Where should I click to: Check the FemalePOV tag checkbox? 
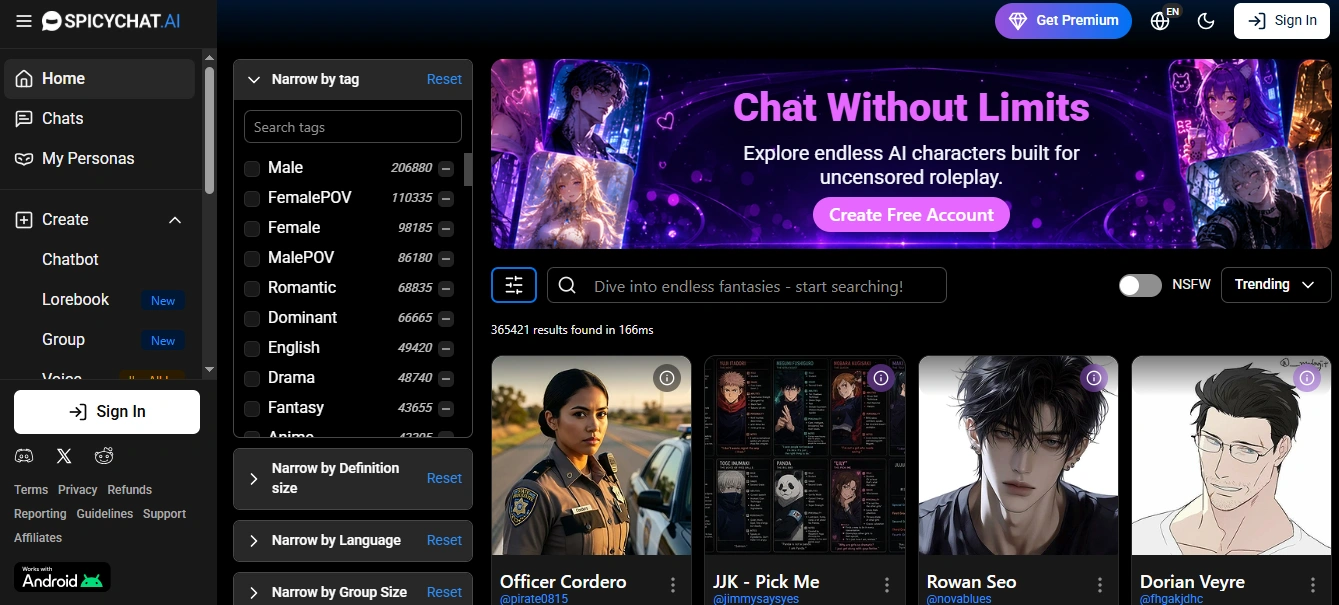click(x=252, y=198)
